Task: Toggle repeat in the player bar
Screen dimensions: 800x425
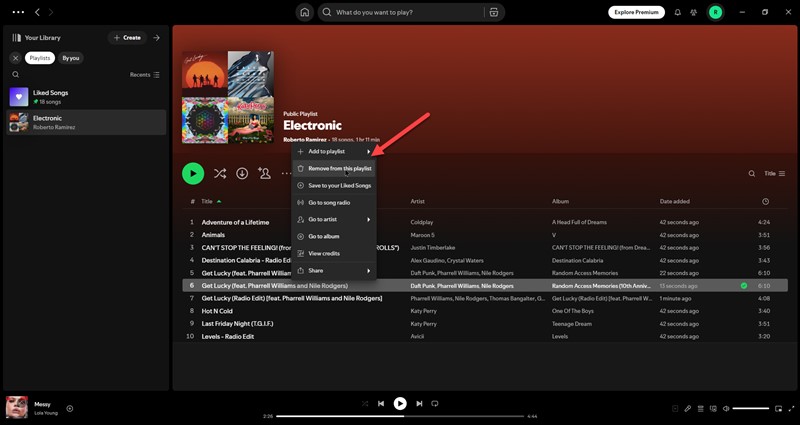Action: click(435, 404)
